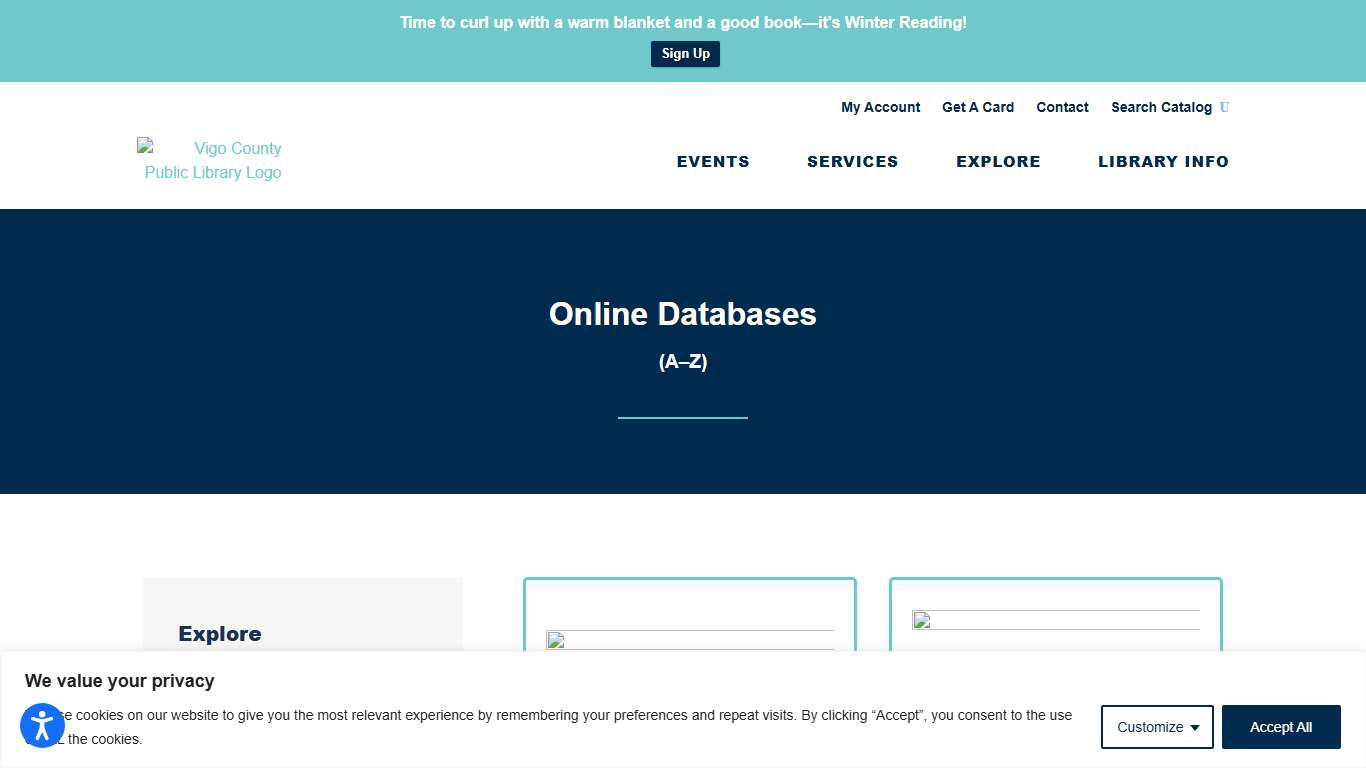The width and height of the screenshot is (1366, 768).
Task: Click the Accept All cookies button
Action: point(1281,727)
